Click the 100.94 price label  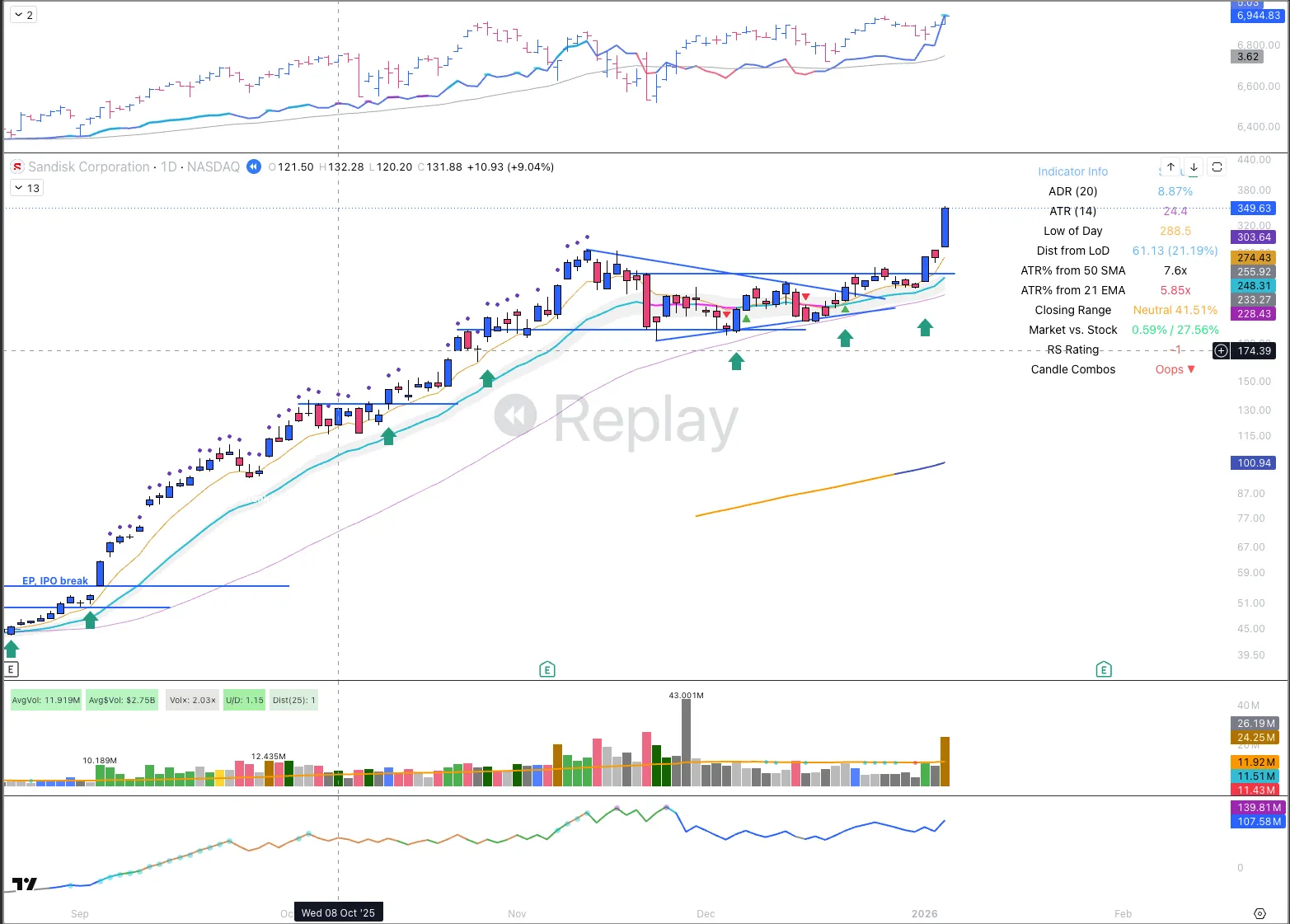[1255, 463]
